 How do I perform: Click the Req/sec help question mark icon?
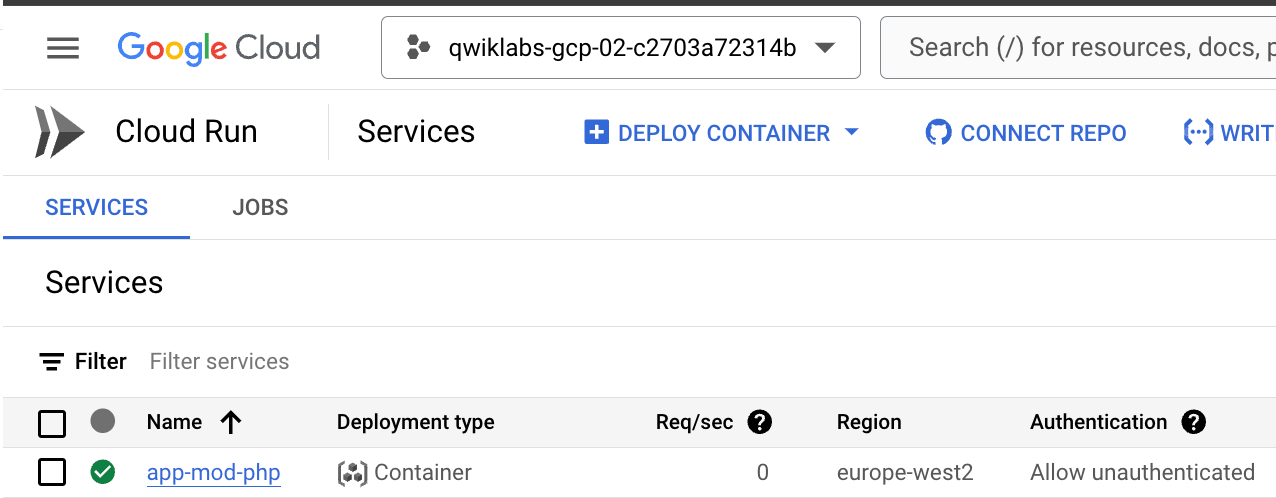[x=760, y=422]
